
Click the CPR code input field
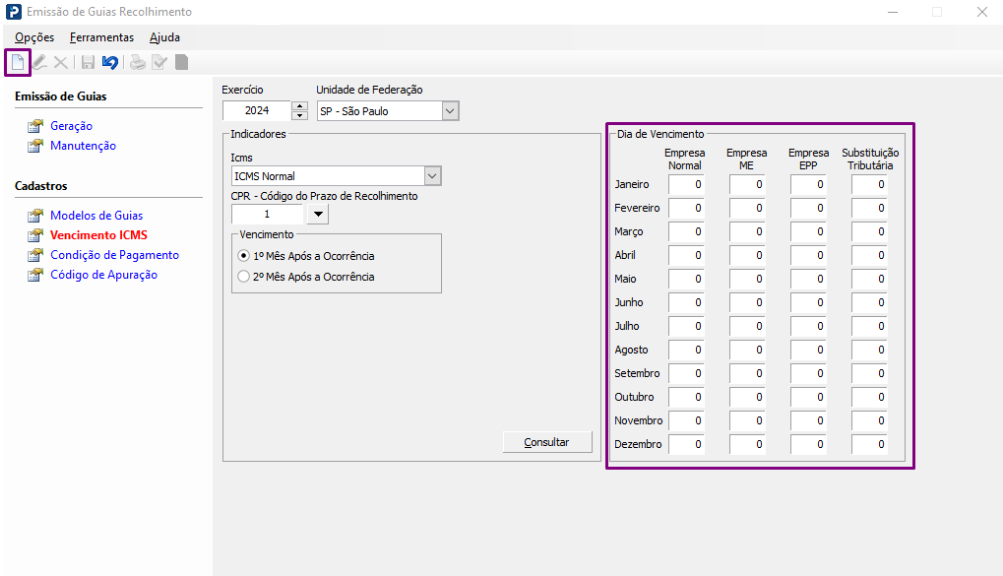[267, 214]
